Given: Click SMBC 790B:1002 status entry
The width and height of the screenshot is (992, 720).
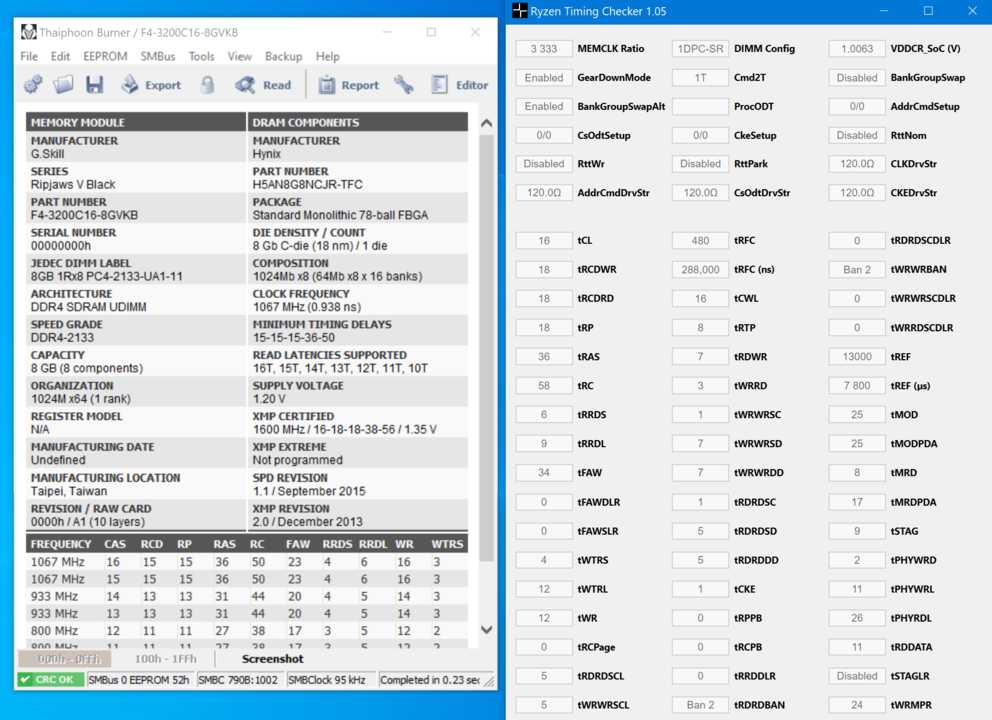Looking at the screenshot, I should (x=238, y=680).
